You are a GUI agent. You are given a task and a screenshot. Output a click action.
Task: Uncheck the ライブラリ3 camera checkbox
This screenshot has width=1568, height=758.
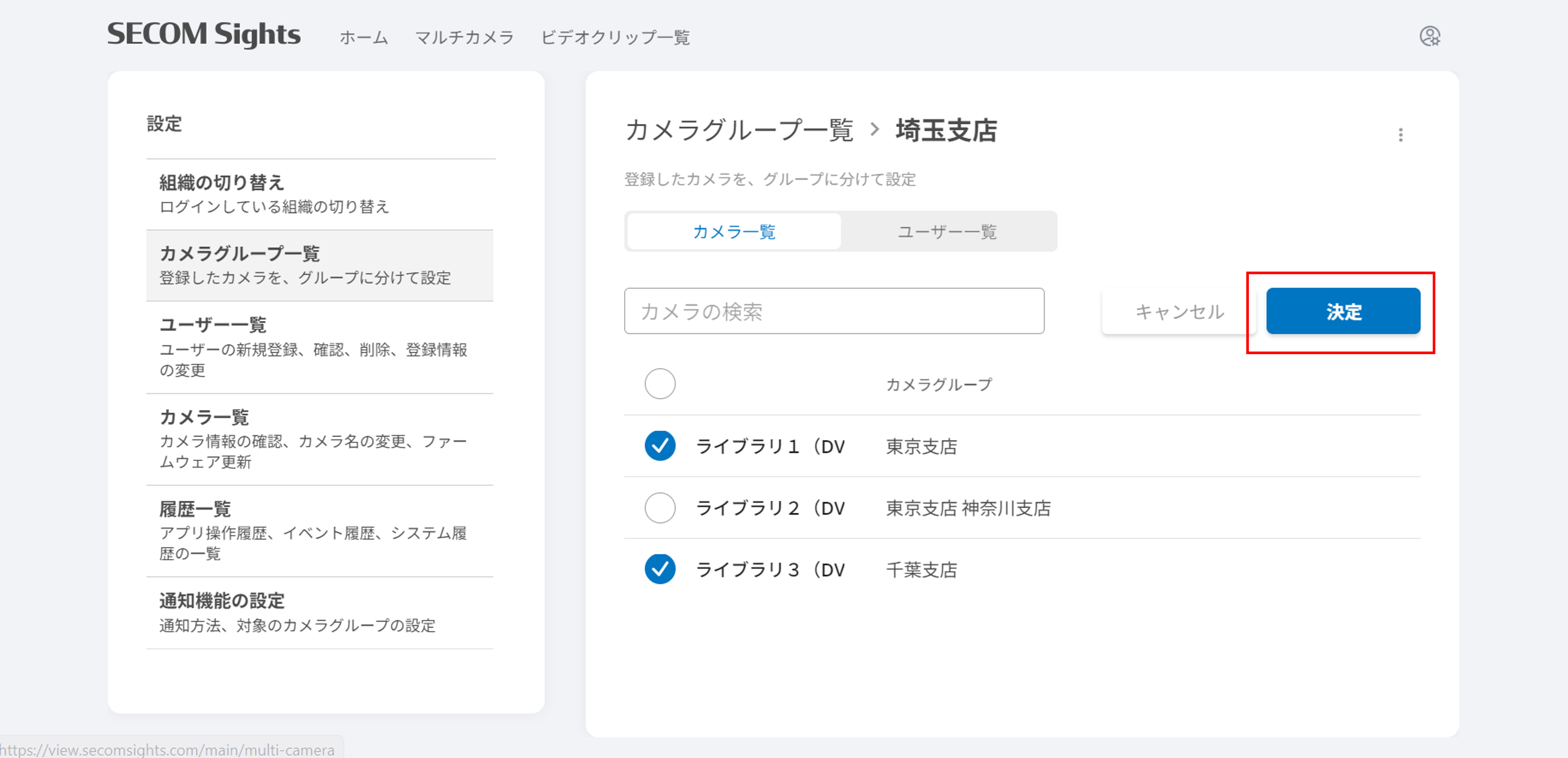click(x=660, y=569)
